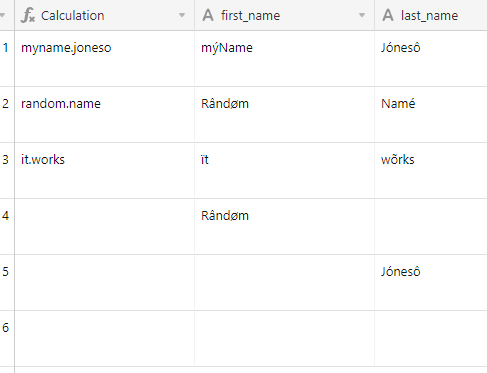Select row number 6

tap(5, 328)
